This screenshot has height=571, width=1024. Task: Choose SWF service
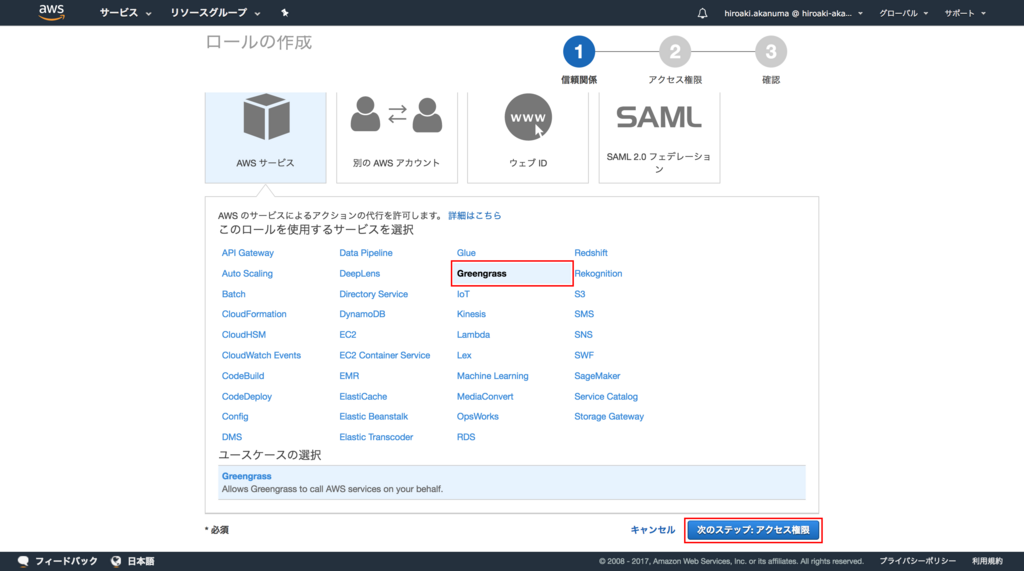(x=584, y=355)
